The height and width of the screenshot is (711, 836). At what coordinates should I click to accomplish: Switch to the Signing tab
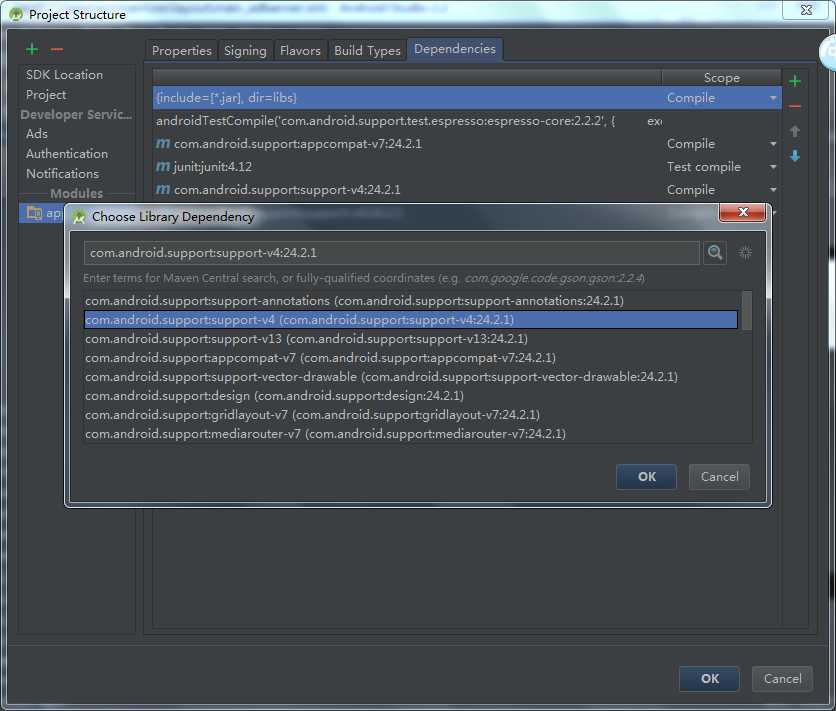(x=245, y=51)
